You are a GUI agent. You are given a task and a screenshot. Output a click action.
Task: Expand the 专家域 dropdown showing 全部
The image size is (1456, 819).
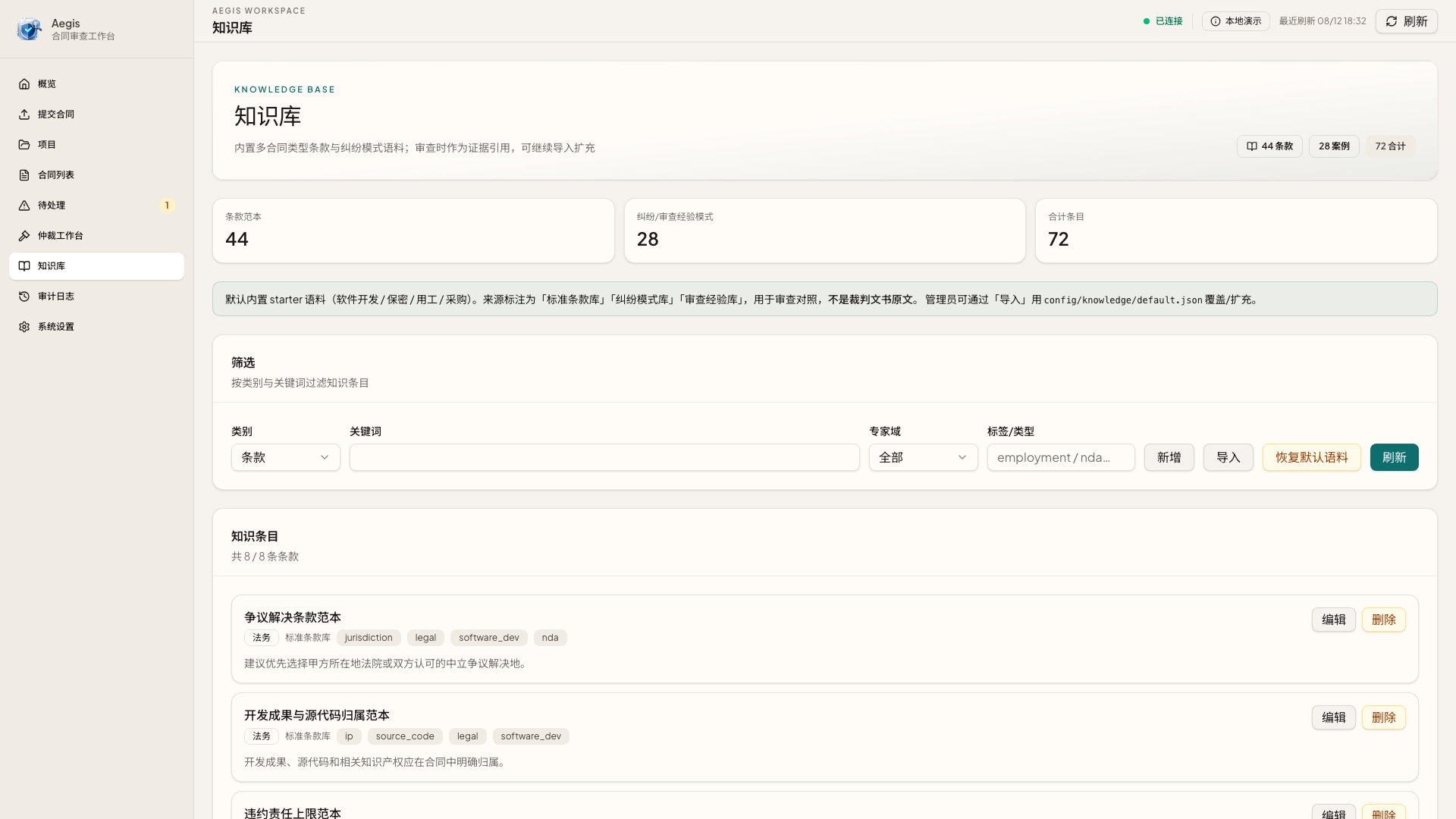pos(924,457)
